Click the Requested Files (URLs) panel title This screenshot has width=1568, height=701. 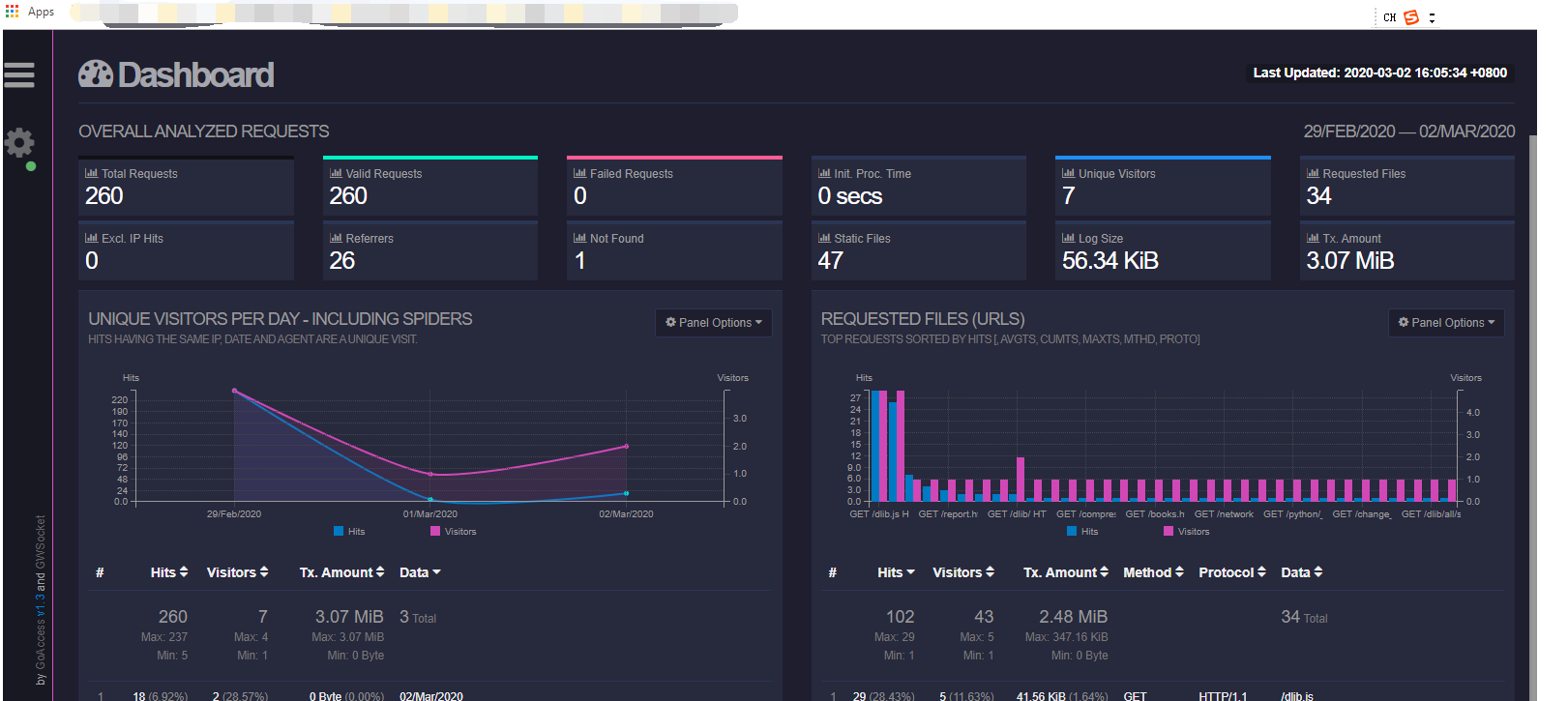(922, 318)
